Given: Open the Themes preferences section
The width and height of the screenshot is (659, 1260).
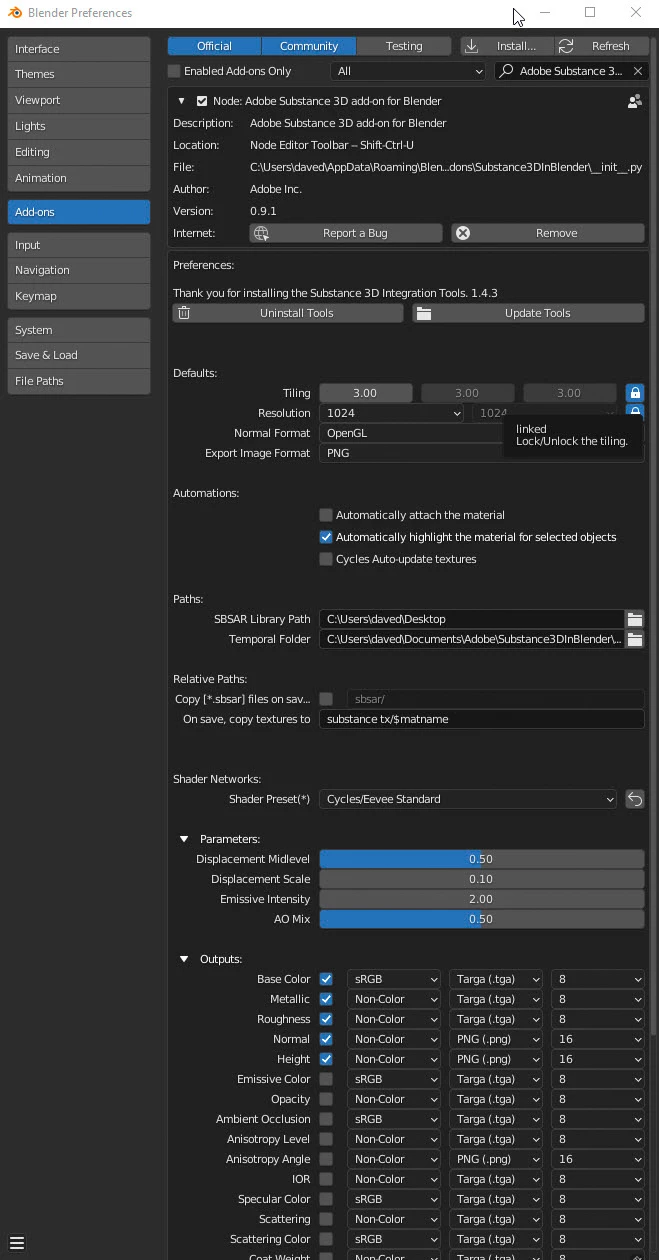Looking at the screenshot, I should [x=79, y=74].
